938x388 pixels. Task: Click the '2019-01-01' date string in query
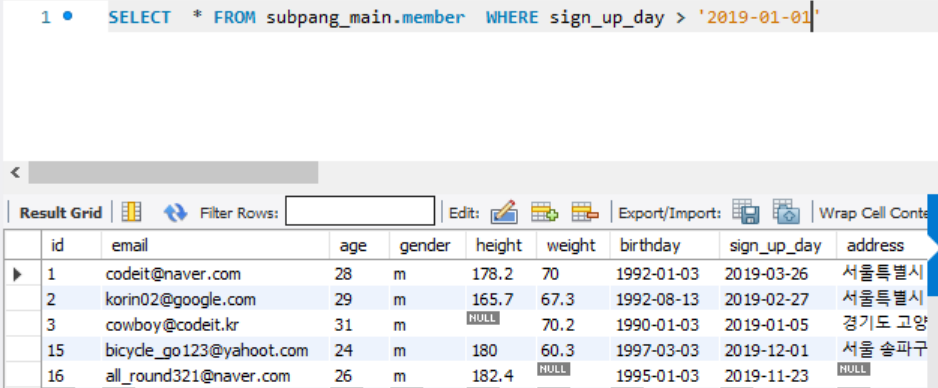[759, 17]
